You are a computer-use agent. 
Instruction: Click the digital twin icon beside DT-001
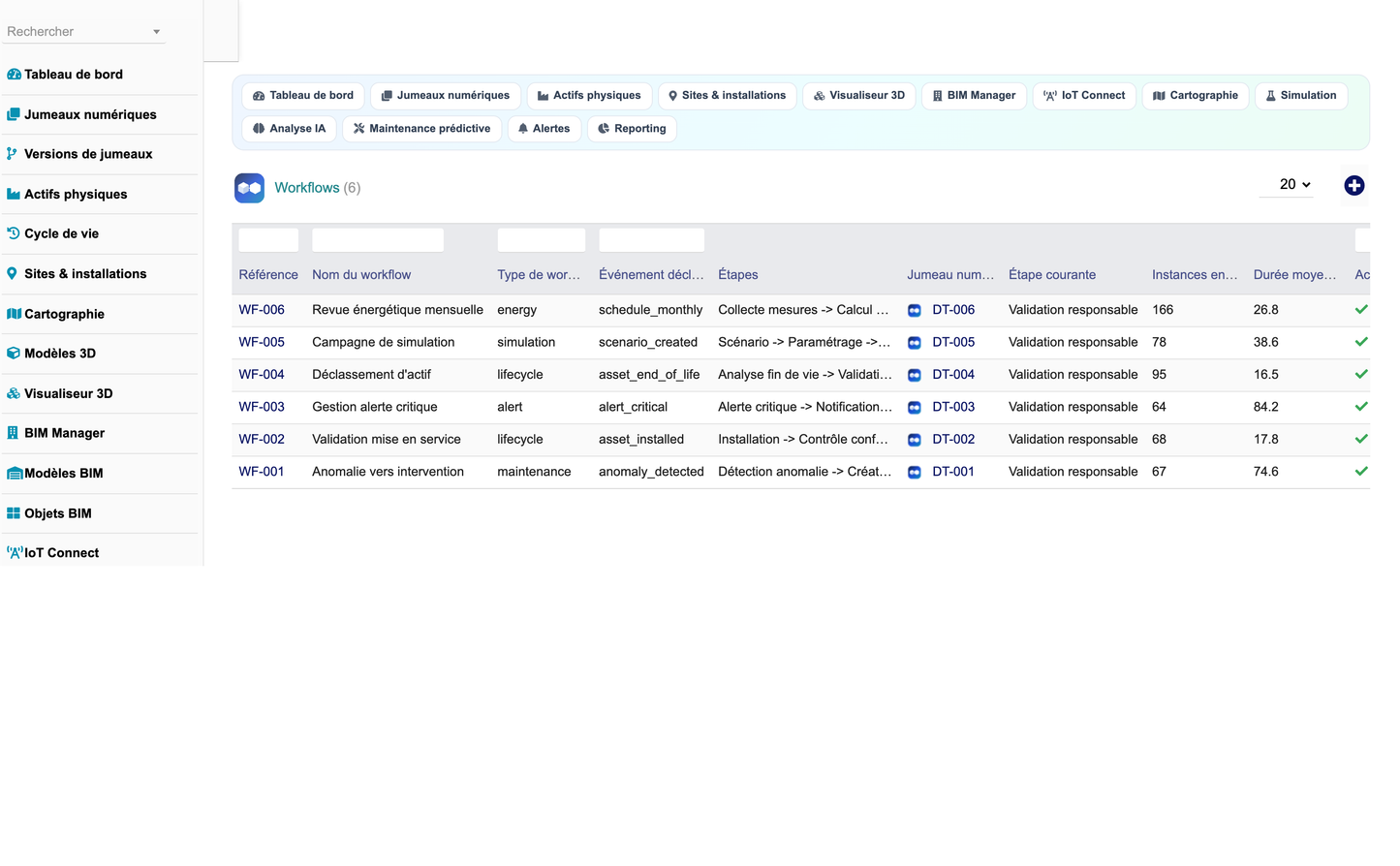(915, 473)
